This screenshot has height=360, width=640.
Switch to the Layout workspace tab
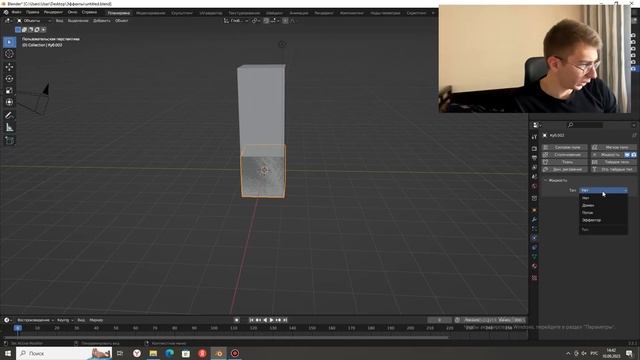(x=119, y=13)
